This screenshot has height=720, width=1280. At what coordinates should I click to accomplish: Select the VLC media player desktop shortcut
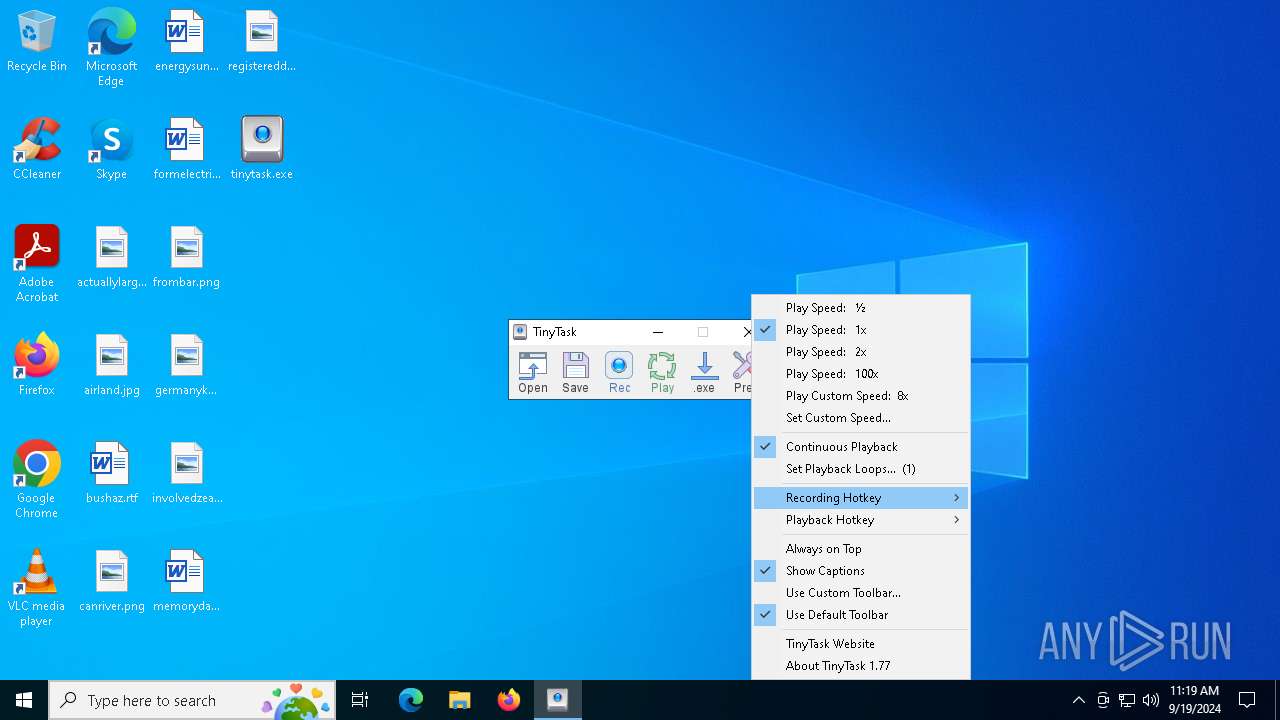click(x=37, y=588)
